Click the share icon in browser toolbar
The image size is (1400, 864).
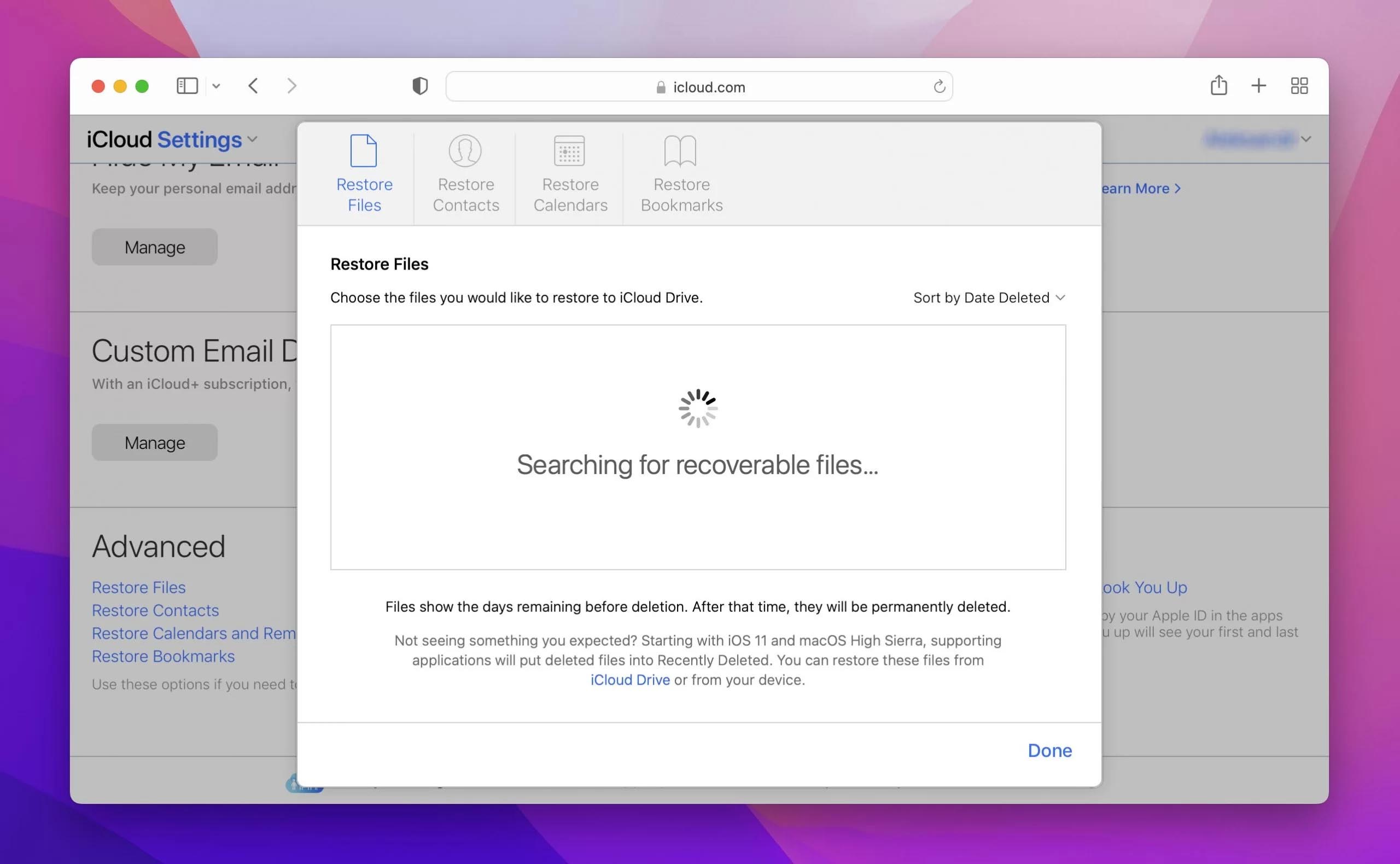1218,84
